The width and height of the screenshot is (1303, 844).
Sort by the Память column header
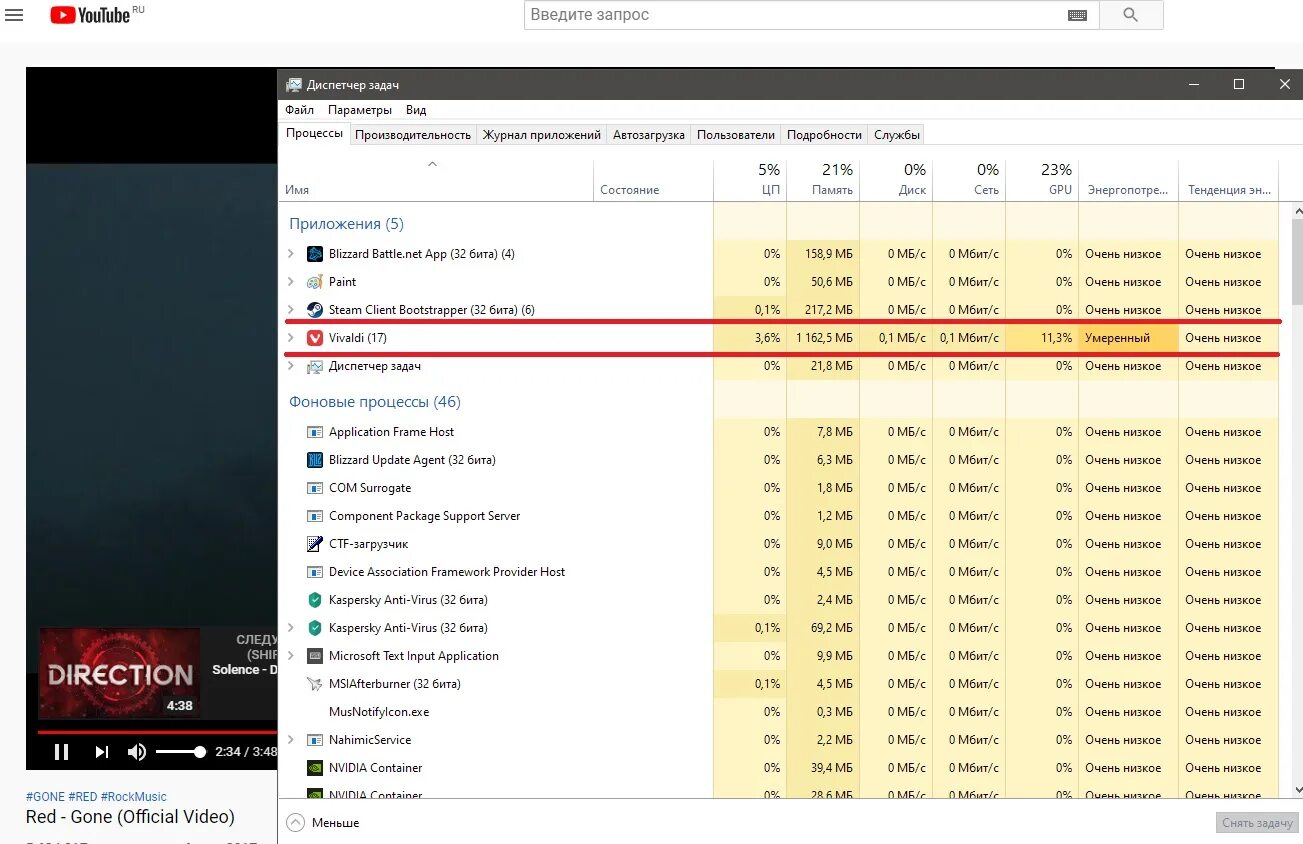tap(823, 180)
